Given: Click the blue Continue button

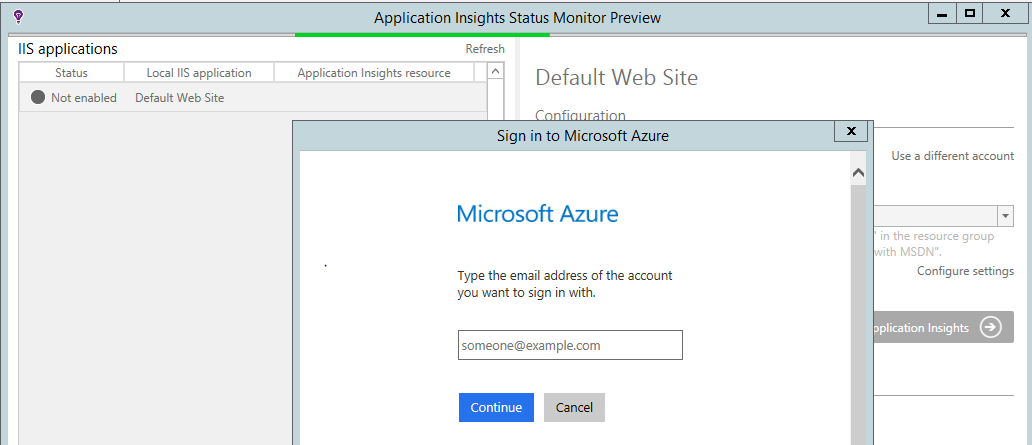Looking at the screenshot, I should pyautogui.click(x=496, y=407).
